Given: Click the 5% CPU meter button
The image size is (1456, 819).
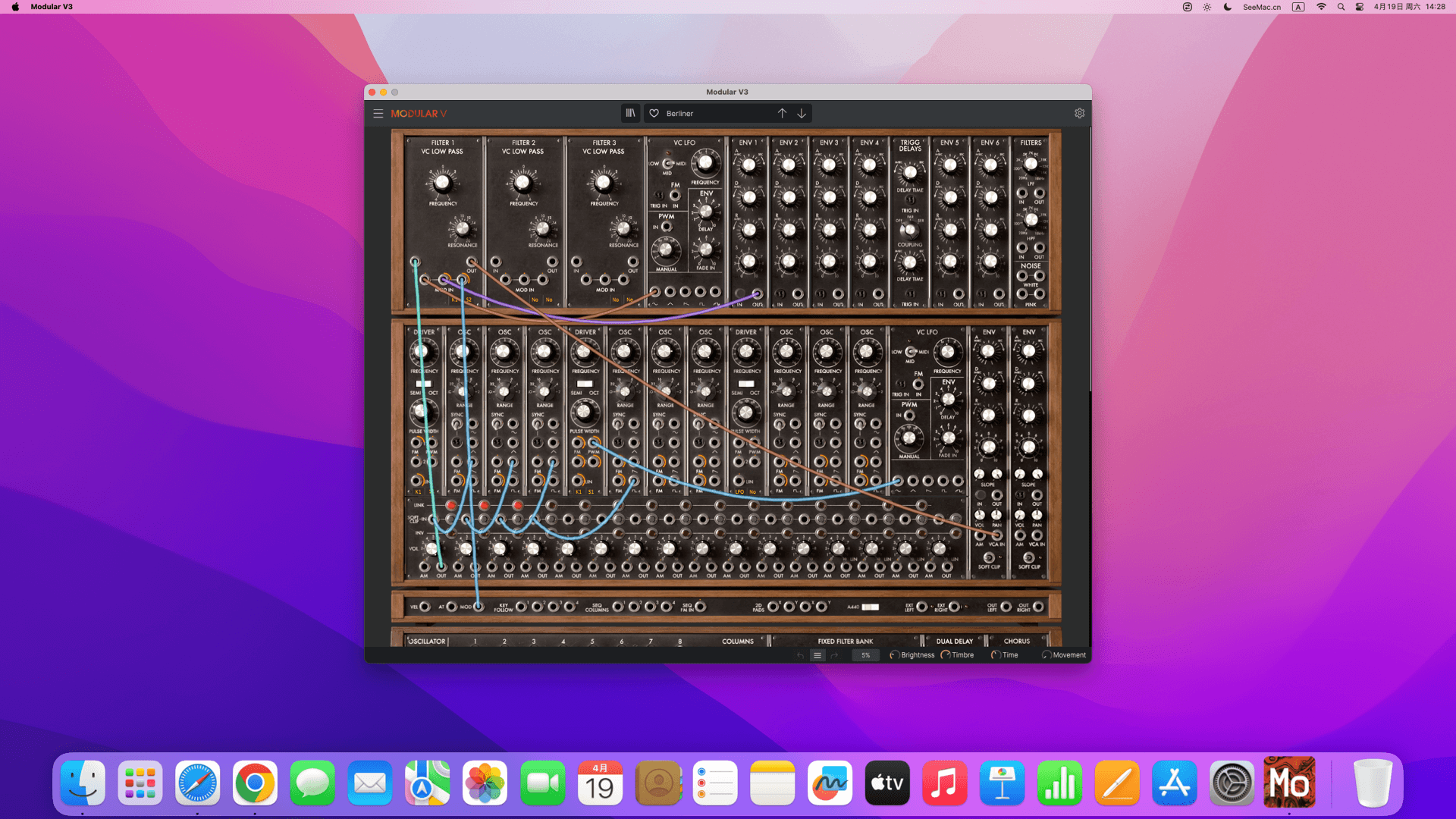Looking at the screenshot, I should (865, 655).
